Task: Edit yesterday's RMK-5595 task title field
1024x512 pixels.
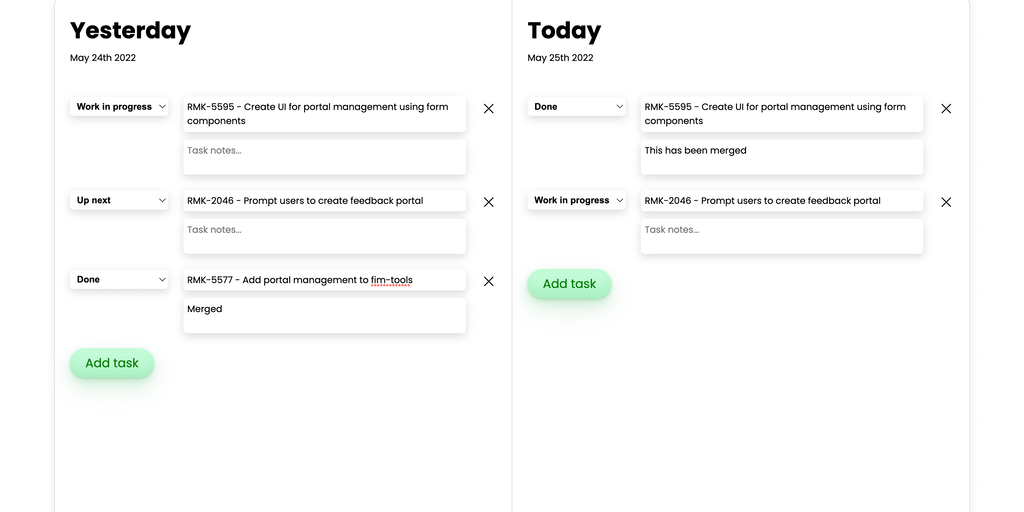Action: (324, 114)
